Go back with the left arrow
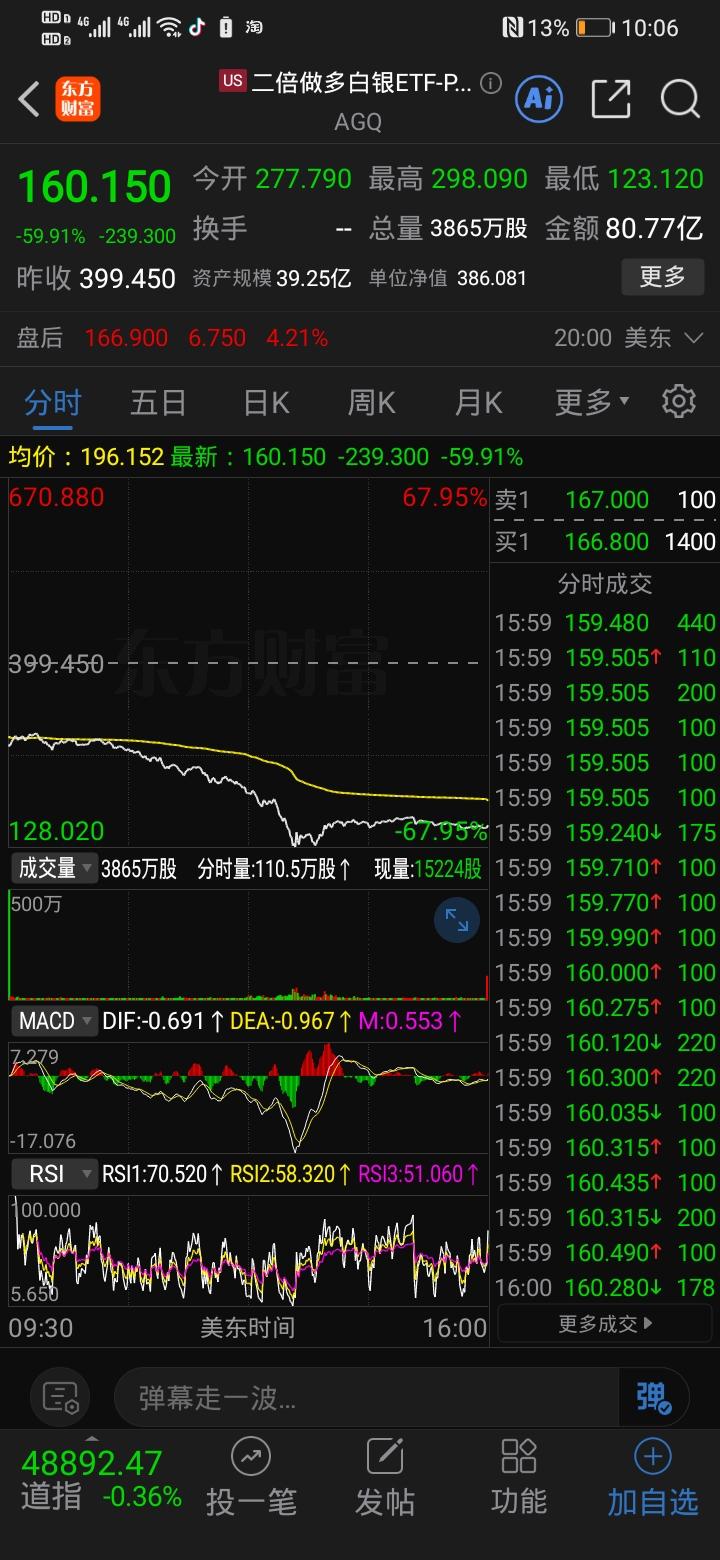This screenshot has height=1560, width=720. pyautogui.click(x=30, y=99)
